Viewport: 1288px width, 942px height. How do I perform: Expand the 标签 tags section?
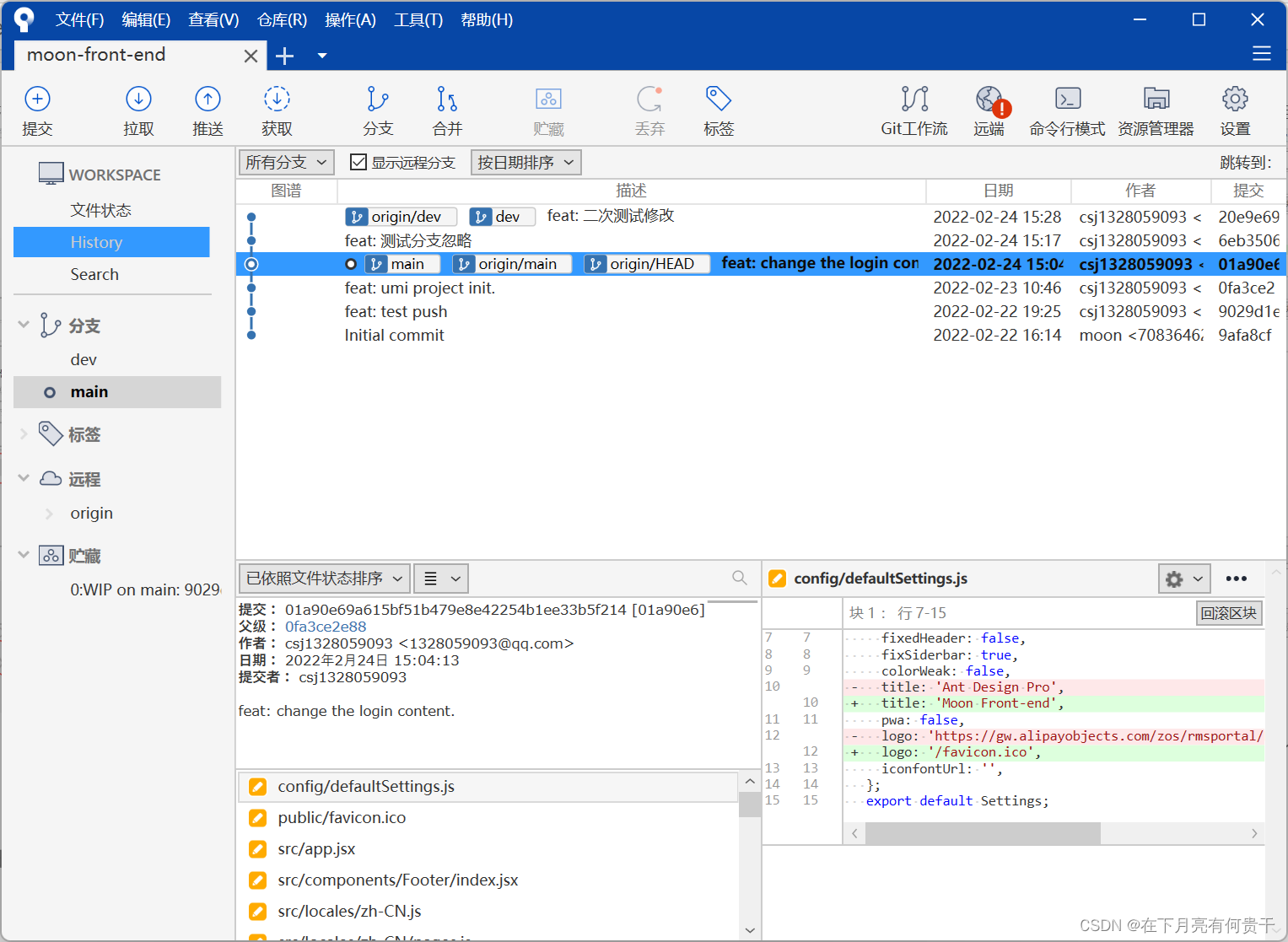pos(24,433)
